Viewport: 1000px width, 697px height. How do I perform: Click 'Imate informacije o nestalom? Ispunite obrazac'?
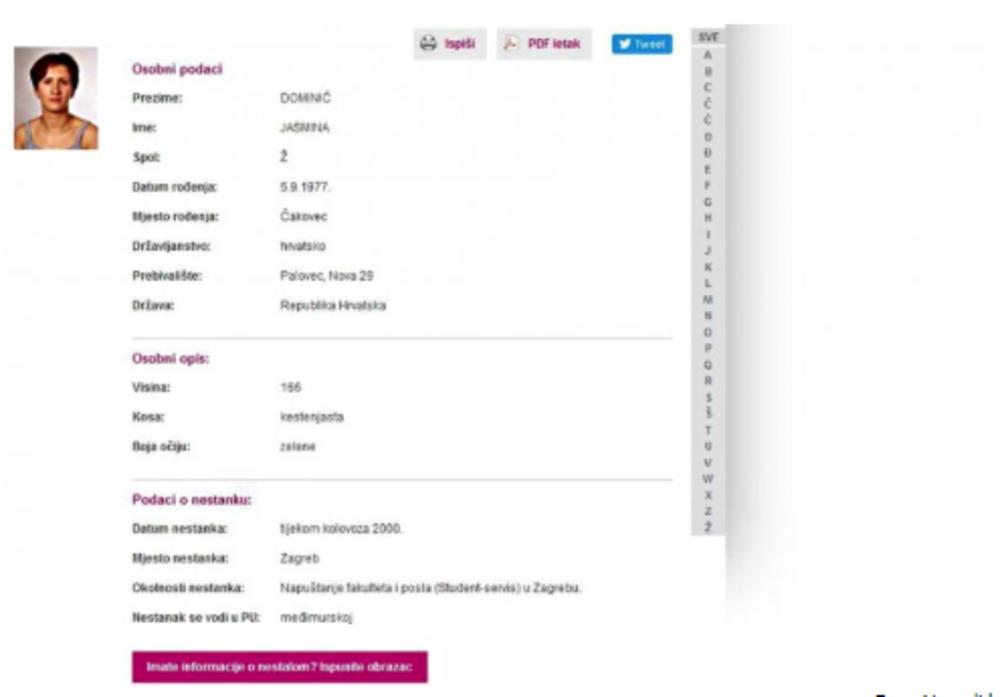coord(279,666)
